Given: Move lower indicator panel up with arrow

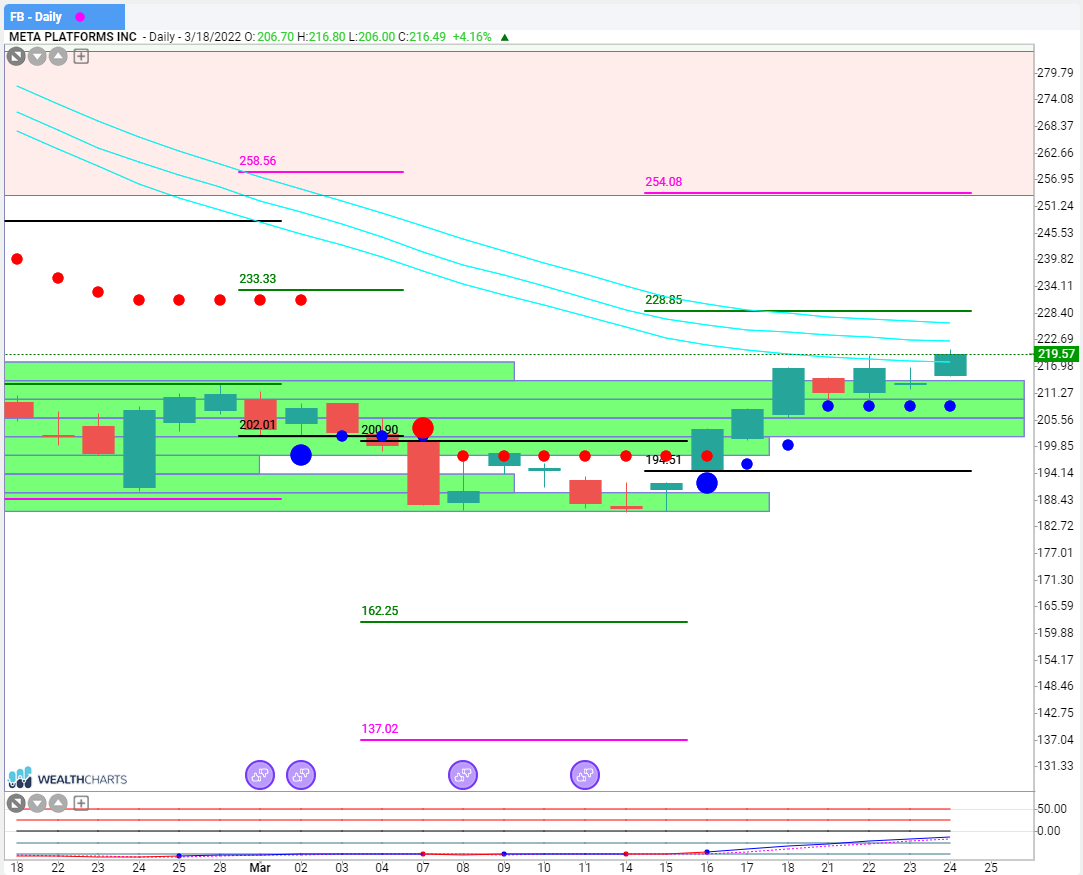Looking at the screenshot, I should pyautogui.click(x=58, y=803).
